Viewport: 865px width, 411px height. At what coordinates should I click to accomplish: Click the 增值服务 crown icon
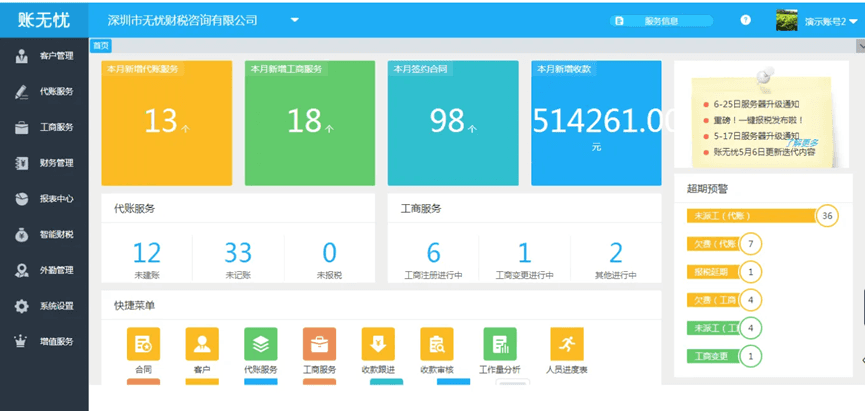coord(22,342)
